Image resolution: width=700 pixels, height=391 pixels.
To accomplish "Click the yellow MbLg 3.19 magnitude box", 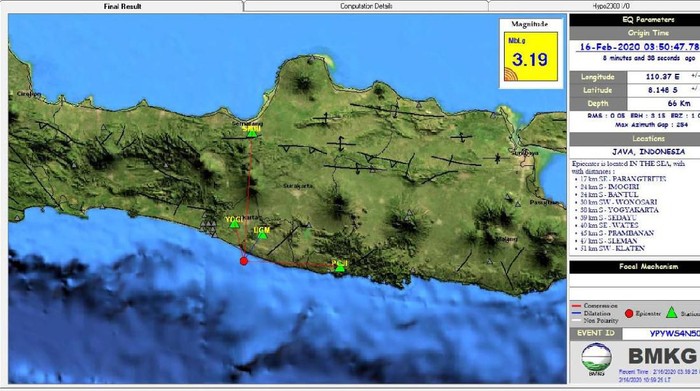I will click(531, 57).
